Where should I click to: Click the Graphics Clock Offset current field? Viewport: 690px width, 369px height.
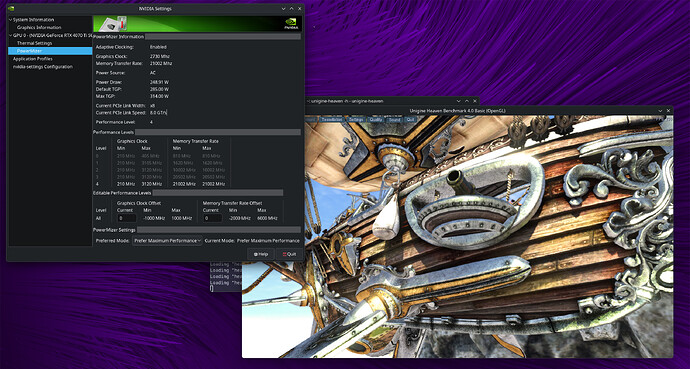point(126,218)
